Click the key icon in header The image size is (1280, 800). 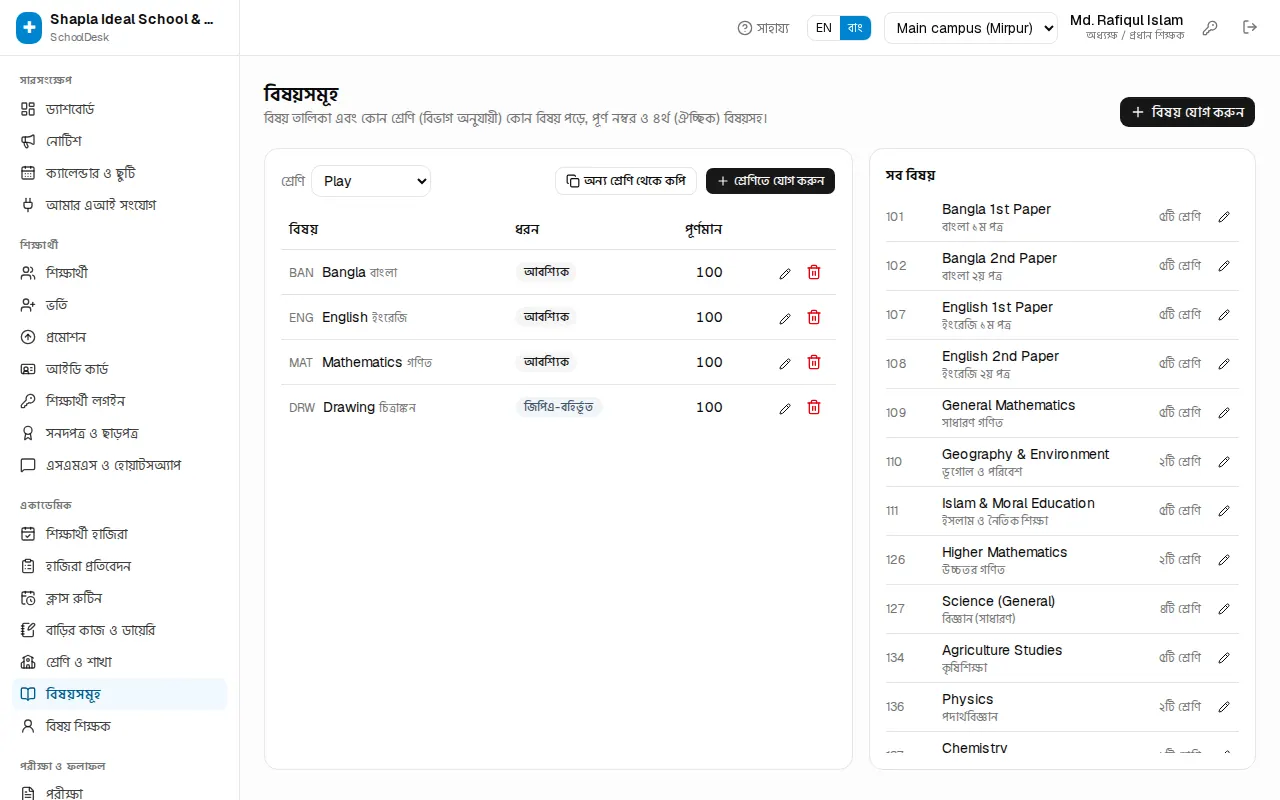1210,28
